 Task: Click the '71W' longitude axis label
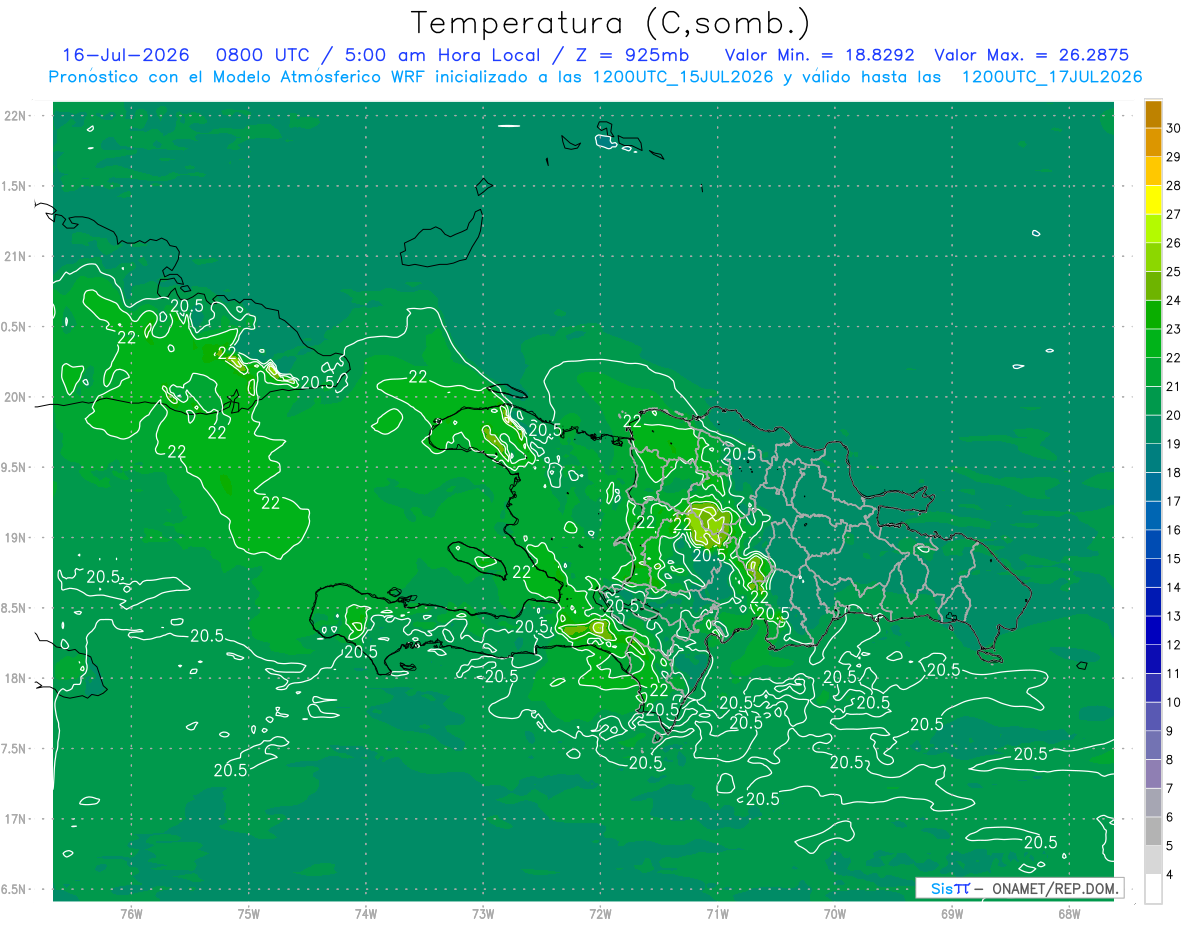717,914
